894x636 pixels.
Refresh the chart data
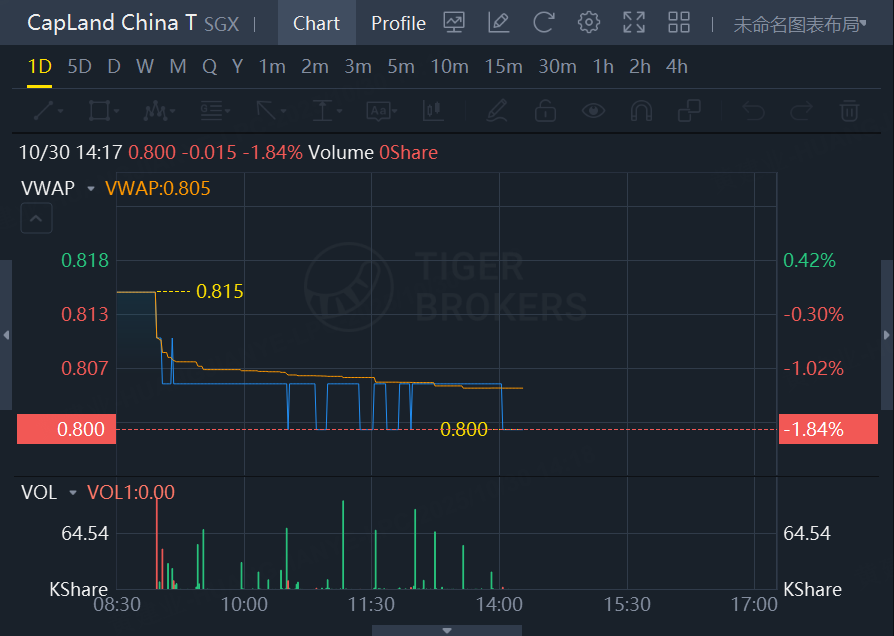[x=544, y=22]
